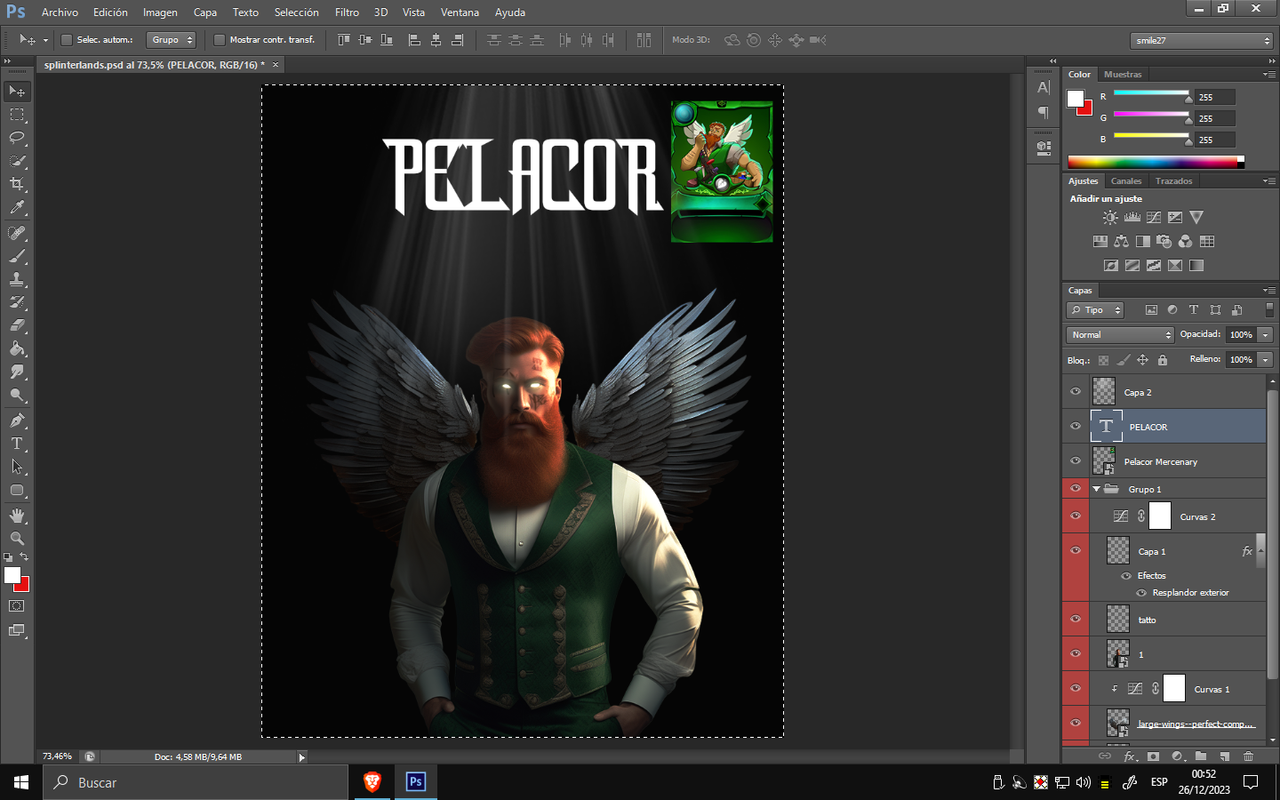This screenshot has width=1280, height=800.
Task: Hide the Grupo 1 group
Action: tap(1076, 489)
